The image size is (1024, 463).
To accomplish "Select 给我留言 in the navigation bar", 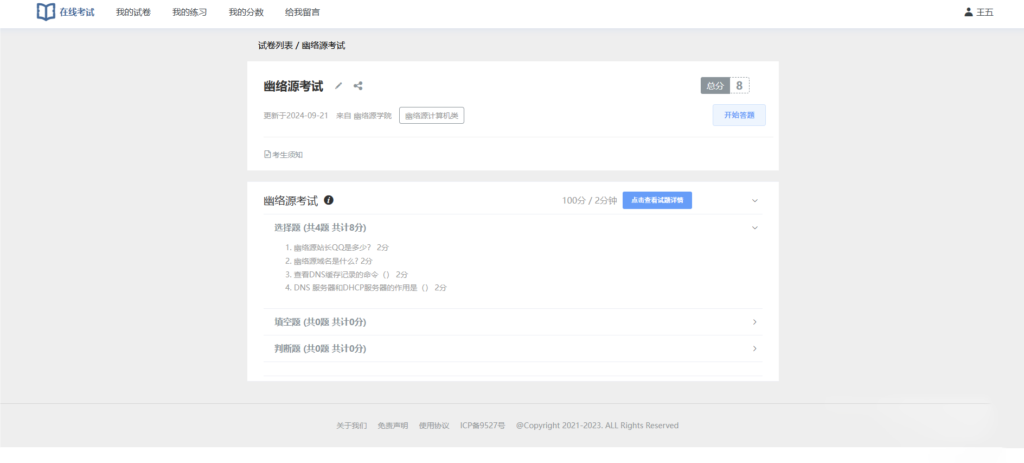I will [x=302, y=12].
